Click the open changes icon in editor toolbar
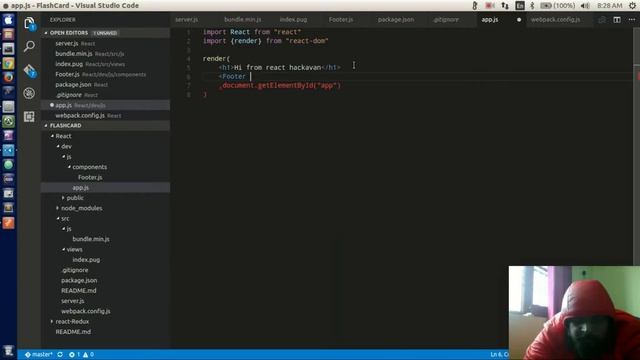 click(x=602, y=20)
